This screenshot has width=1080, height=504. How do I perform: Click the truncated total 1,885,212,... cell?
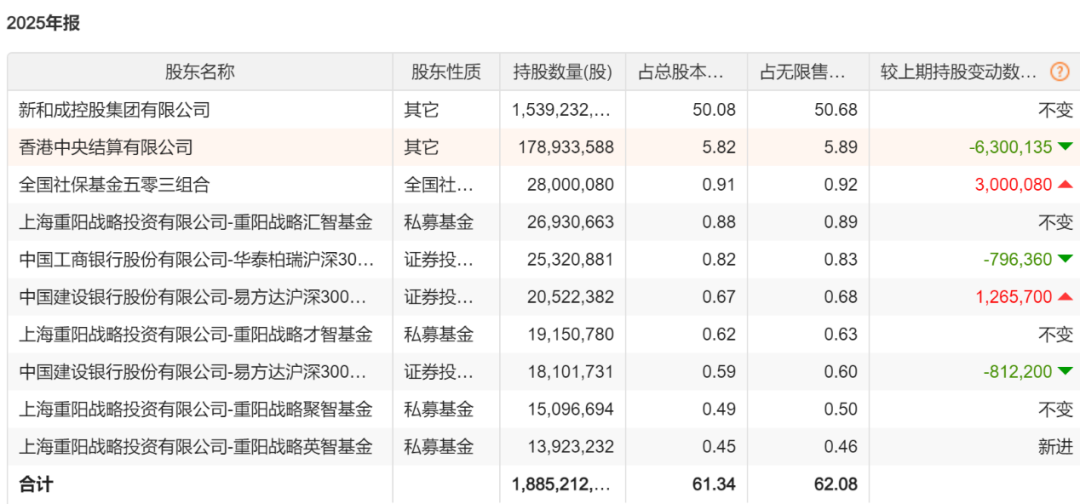point(561,485)
